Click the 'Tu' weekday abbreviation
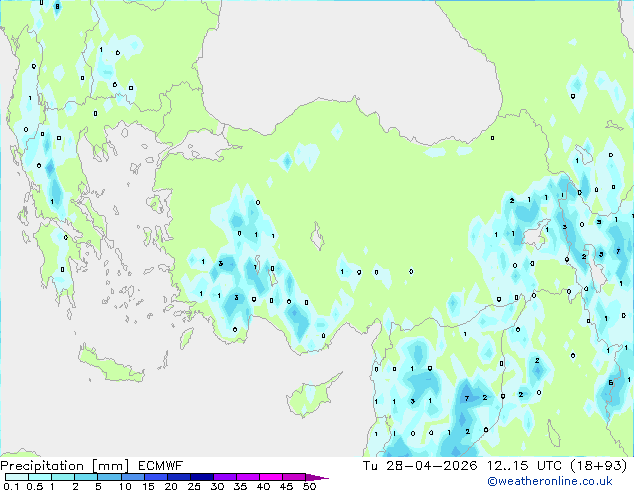The image size is (634, 490). tap(370, 466)
